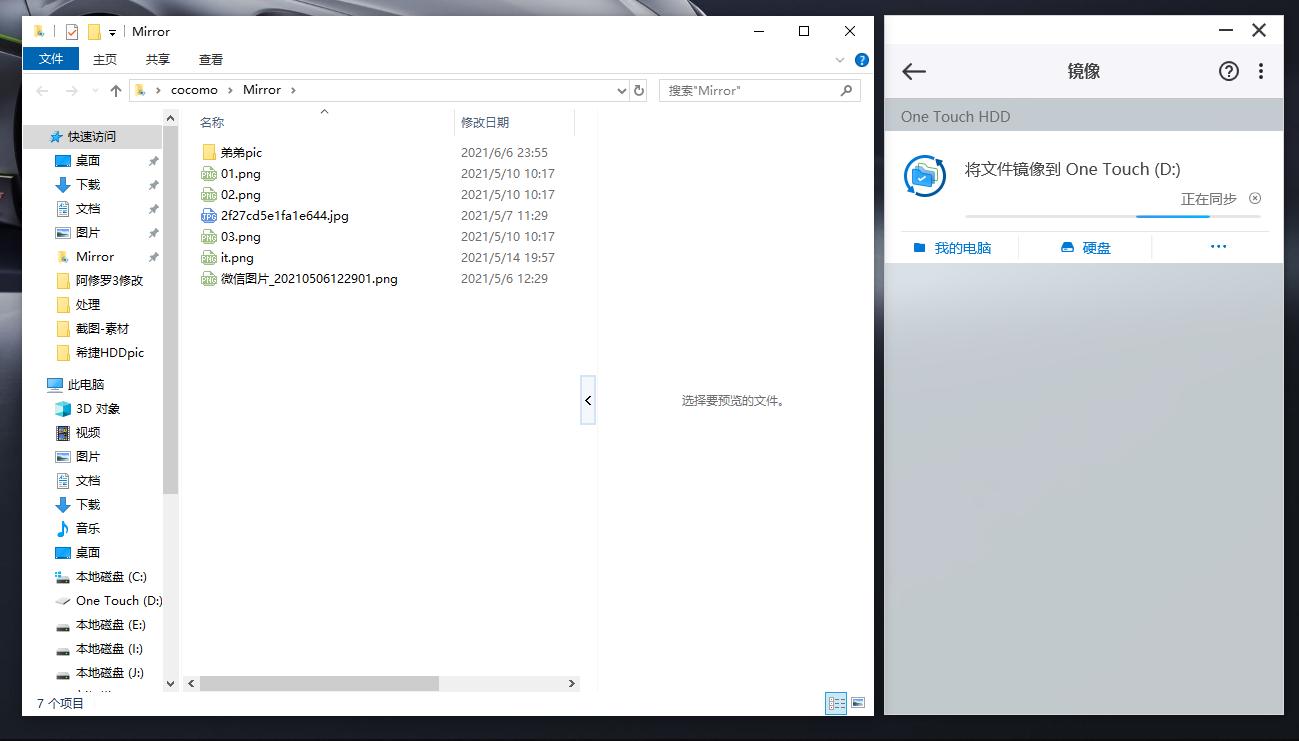The image size is (1299, 741).
Task: Switch to details view layout
Action: [x=836, y=703]
